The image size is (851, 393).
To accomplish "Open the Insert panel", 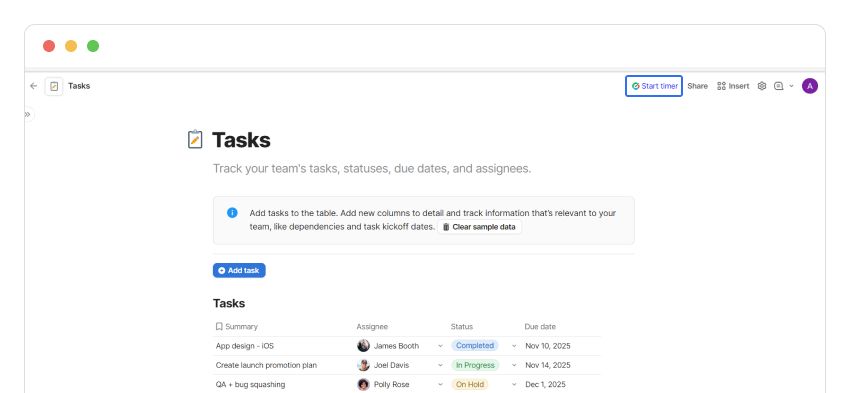I will point(733,86).
